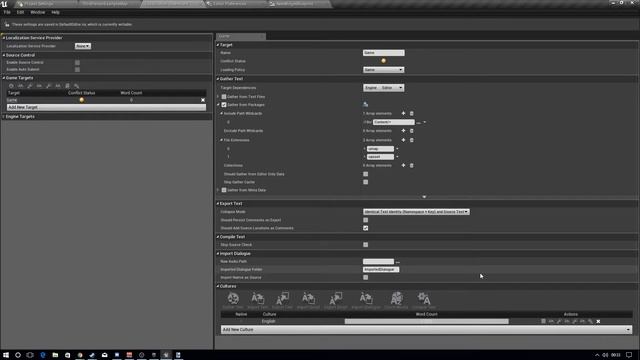Open Help menu
Image resolution: width=640 pixels, height=360 pixels.
click(56, 12)
